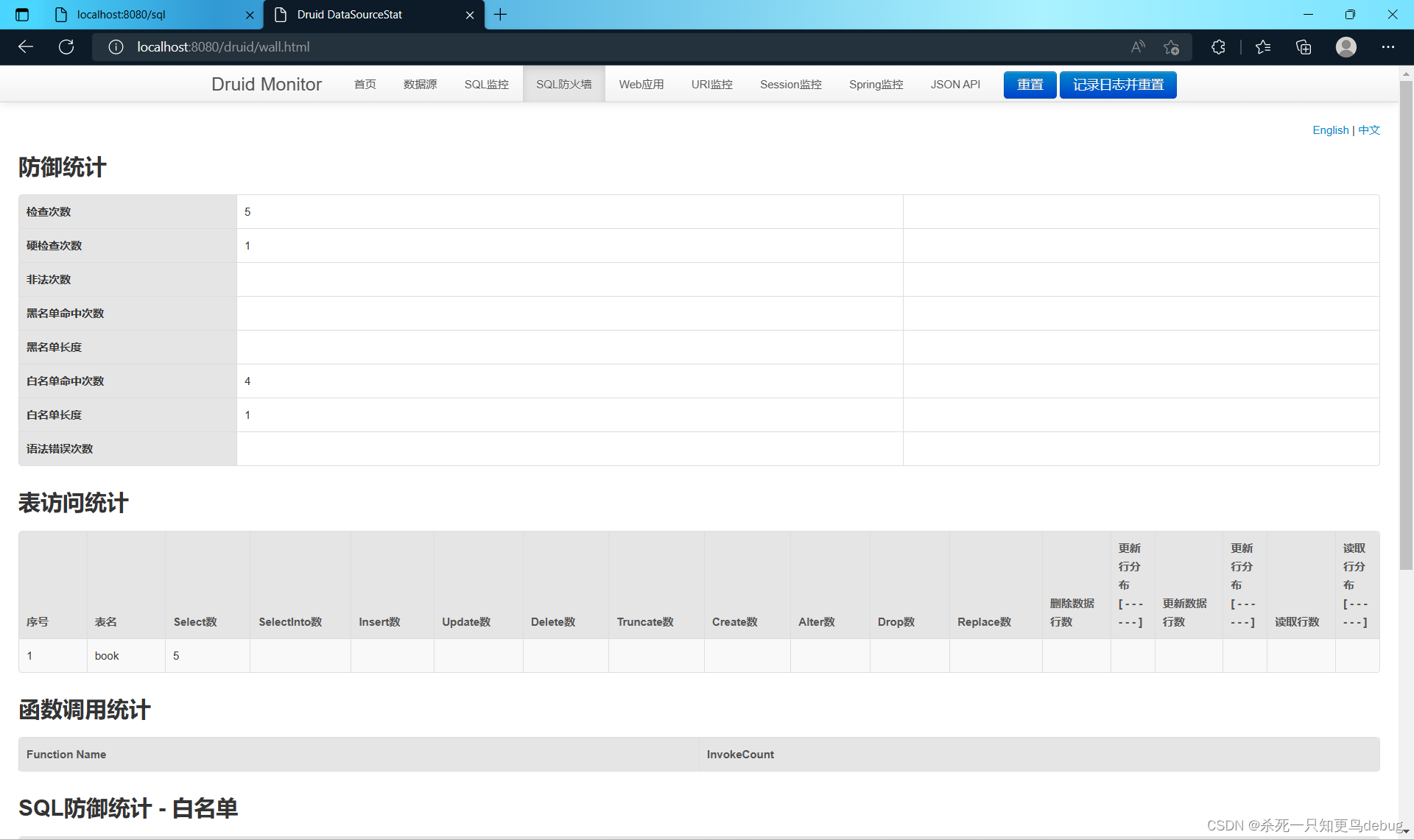Viewport: 1414px width, 840px height.
Task: Open the SQL监控 menu item
Action: click(486, 85)
